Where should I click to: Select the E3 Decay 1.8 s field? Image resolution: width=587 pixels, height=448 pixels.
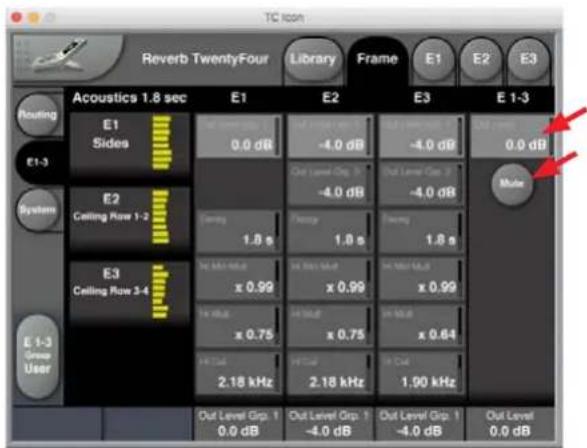pyautogui.click(x=422, y=231)
